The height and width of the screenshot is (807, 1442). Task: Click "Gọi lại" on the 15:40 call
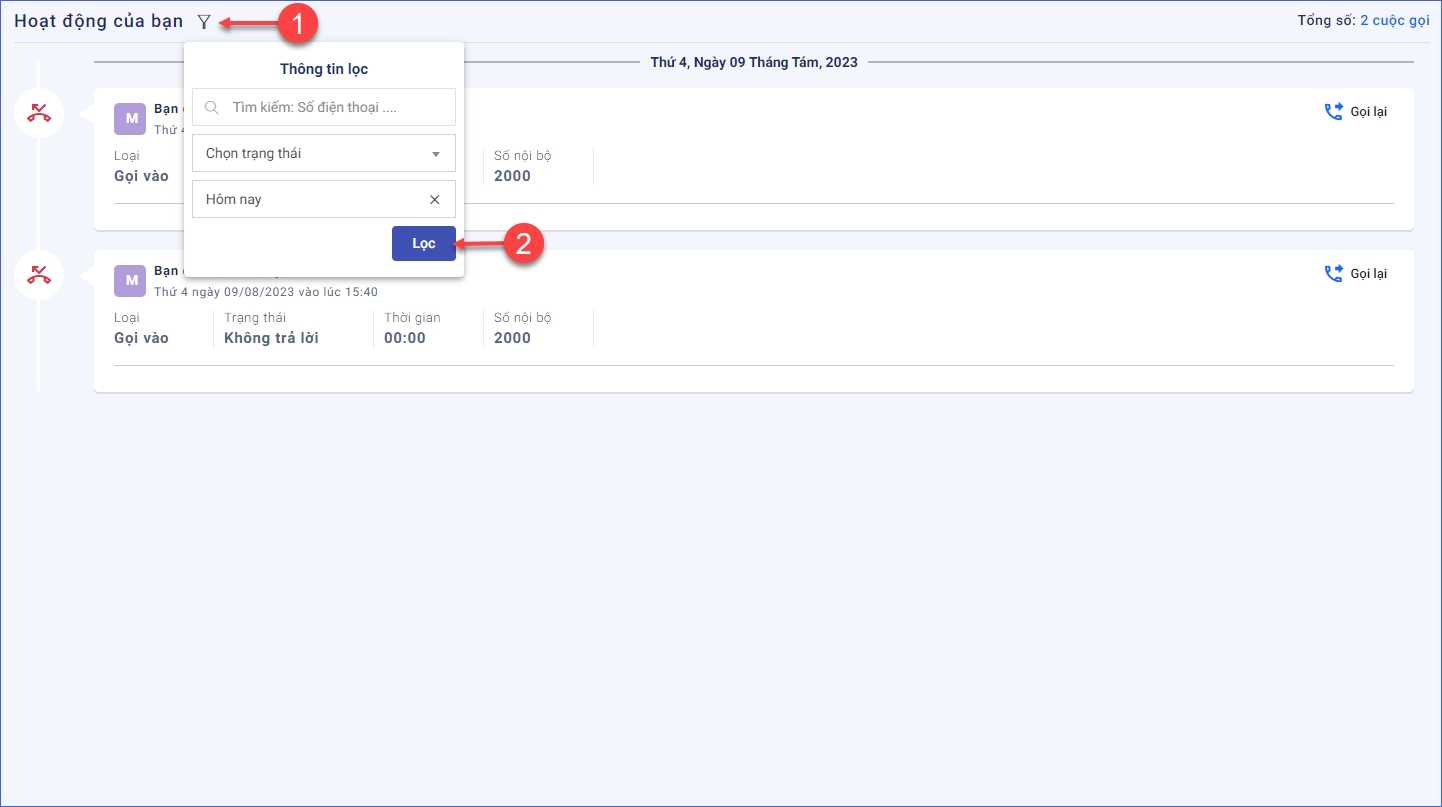click(1356, 274)
